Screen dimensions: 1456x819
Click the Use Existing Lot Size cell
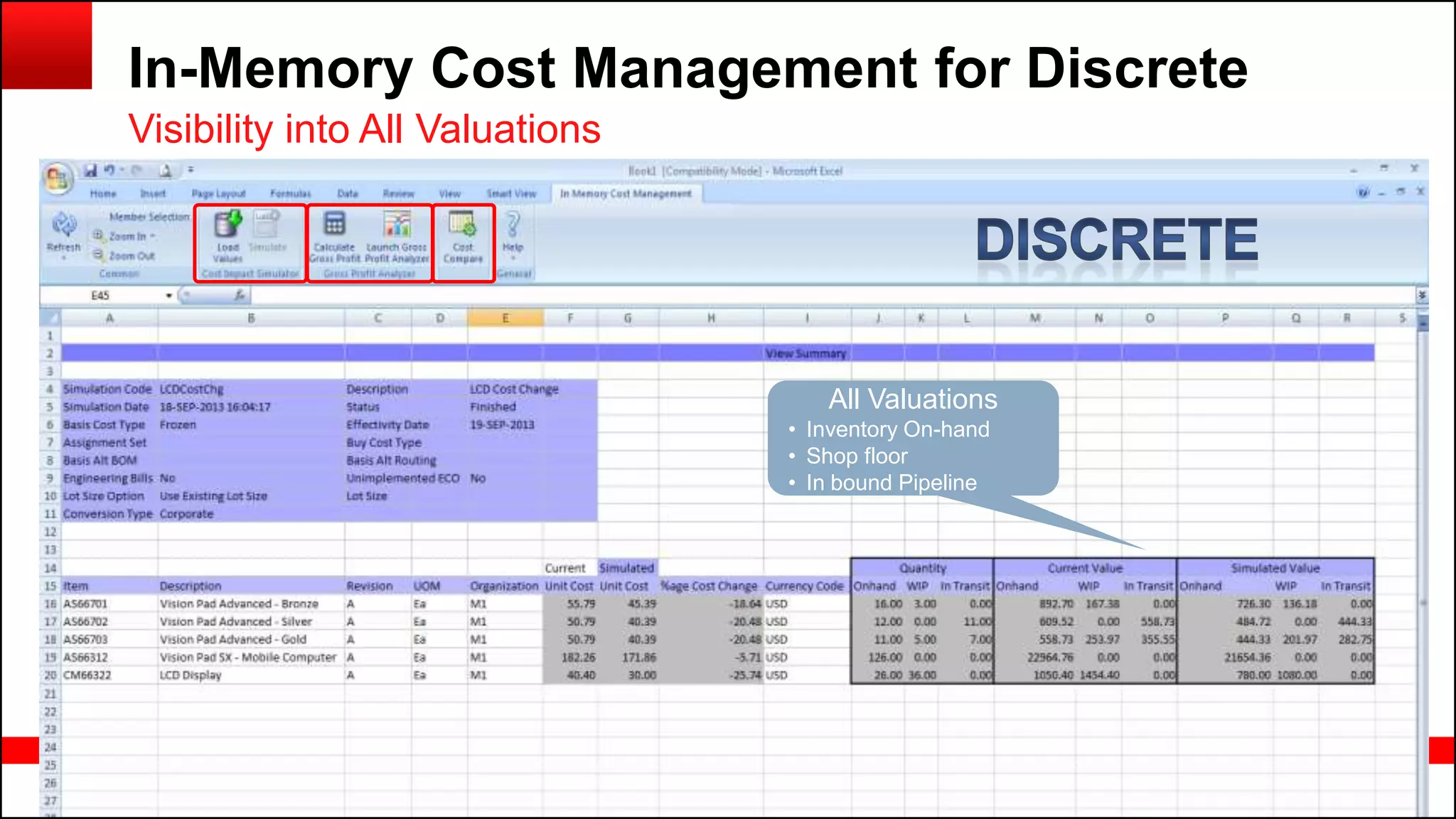[251, 496]
